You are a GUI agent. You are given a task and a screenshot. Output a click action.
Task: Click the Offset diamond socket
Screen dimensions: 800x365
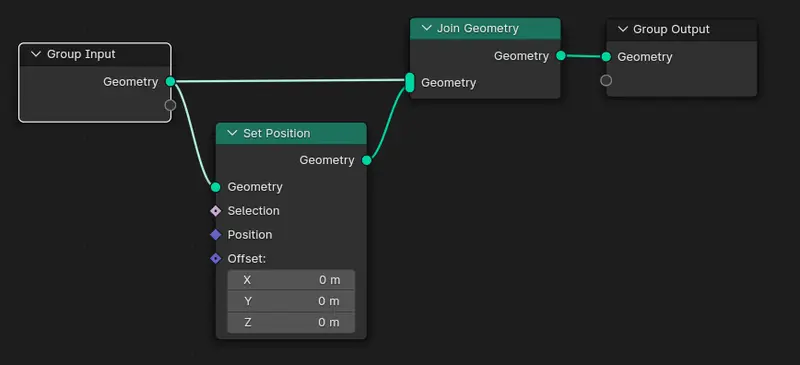click(216, 259)
